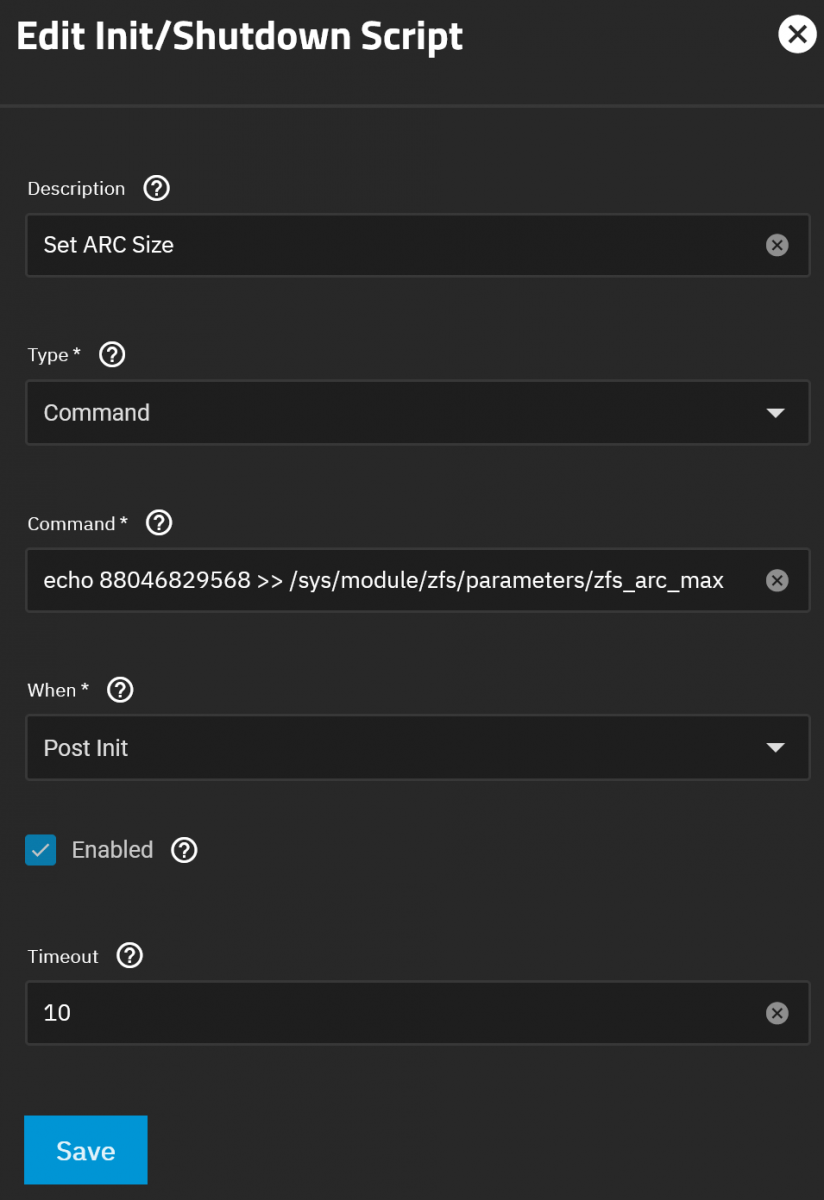Screen dimensions: 824x1200
Task: Show help icon beside Enabled checkbox
Action: coord(184,850)
